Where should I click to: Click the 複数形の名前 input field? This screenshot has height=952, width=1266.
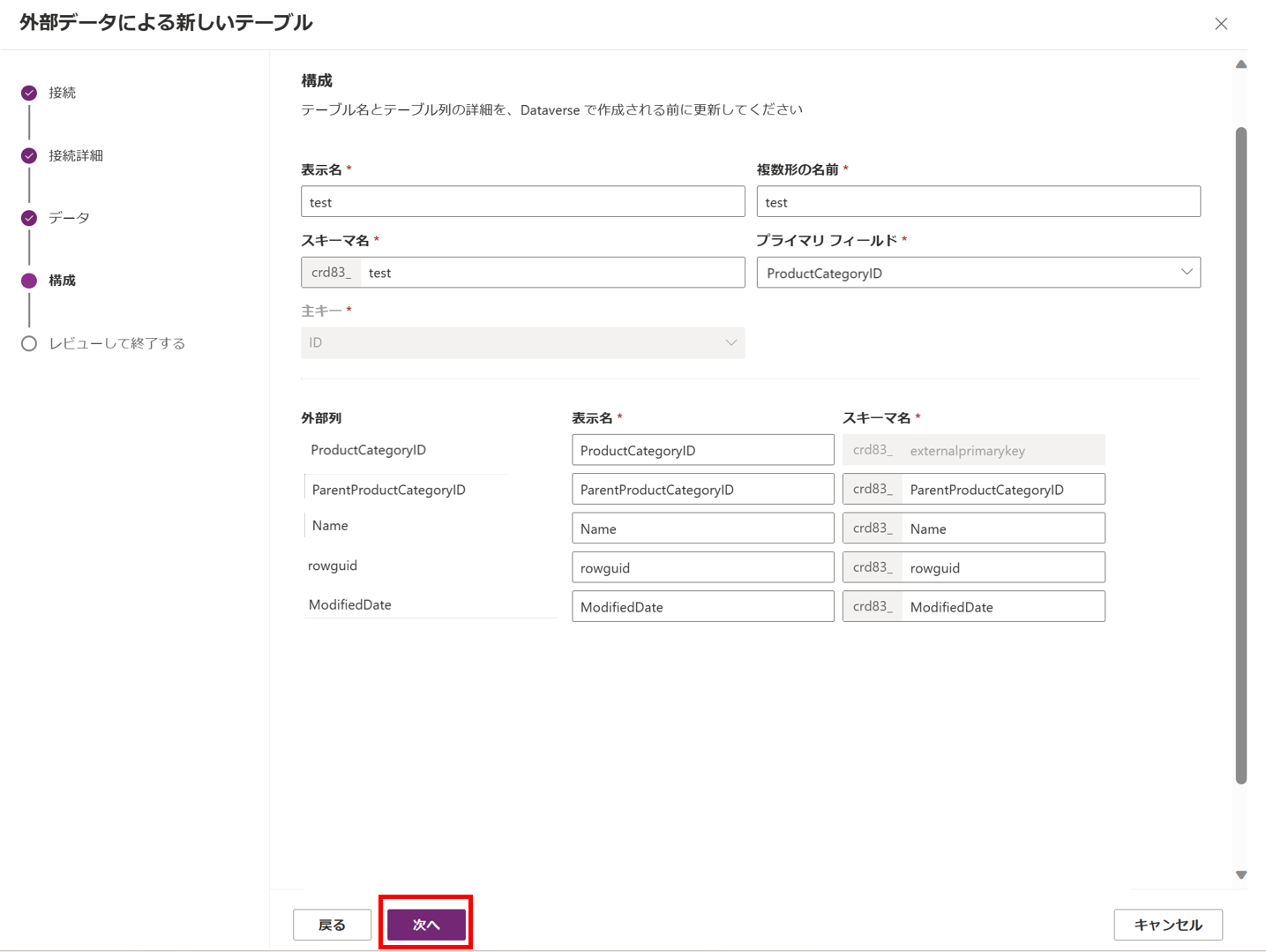pos(978,201)
